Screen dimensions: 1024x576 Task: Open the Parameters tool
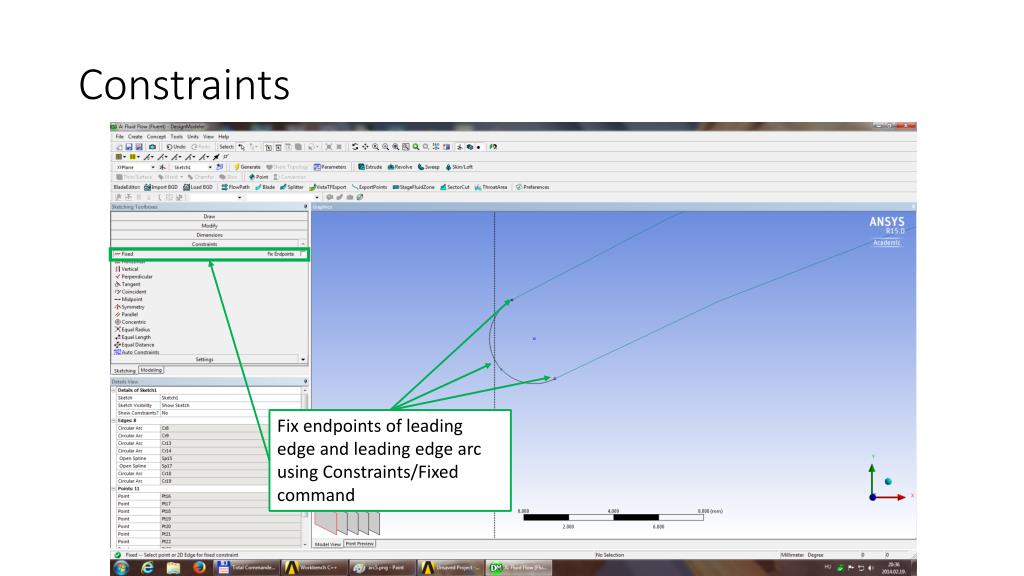tap(330, 167)
